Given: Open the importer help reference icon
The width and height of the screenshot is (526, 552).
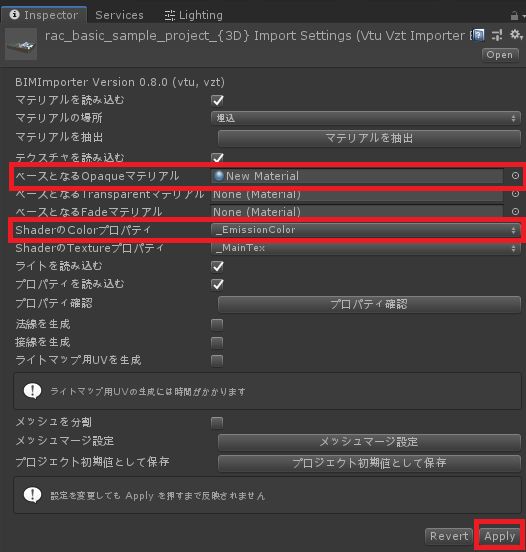Looking at the screenshot, I should pos(478,35).
